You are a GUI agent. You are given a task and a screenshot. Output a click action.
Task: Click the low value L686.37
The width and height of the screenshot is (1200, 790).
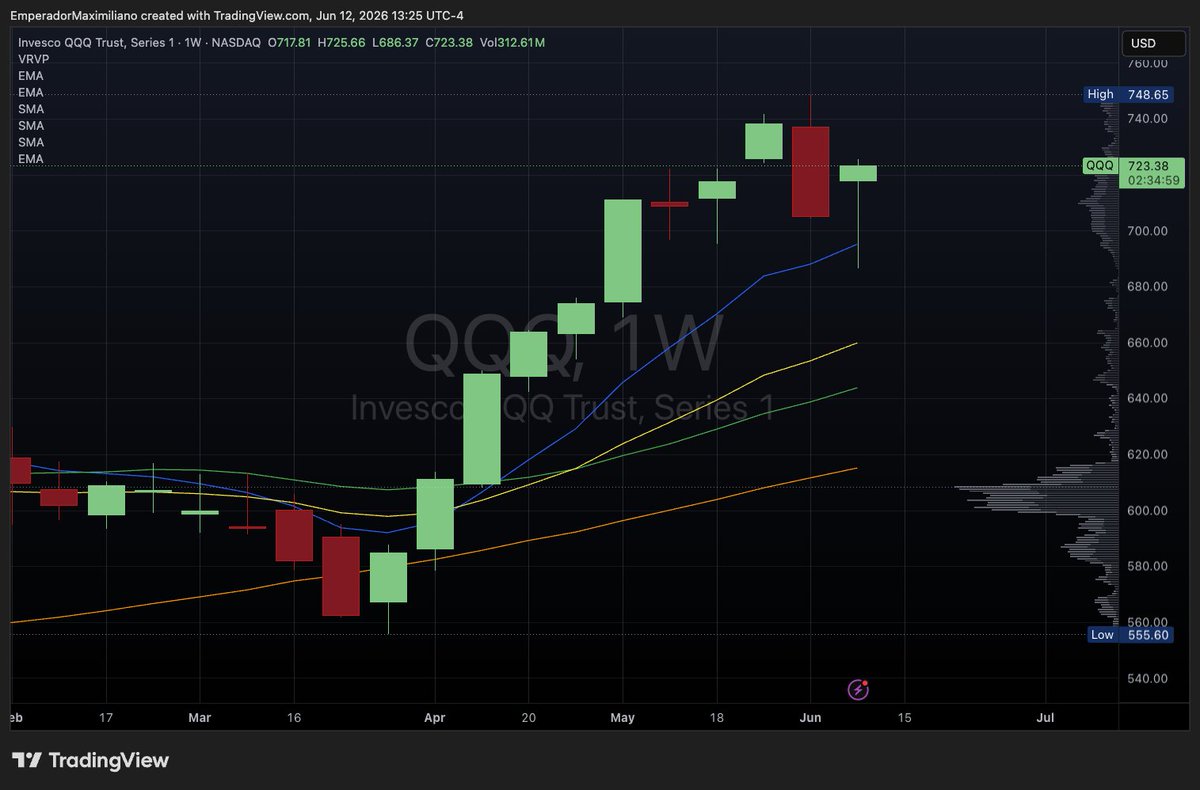[x=397, y=42]
